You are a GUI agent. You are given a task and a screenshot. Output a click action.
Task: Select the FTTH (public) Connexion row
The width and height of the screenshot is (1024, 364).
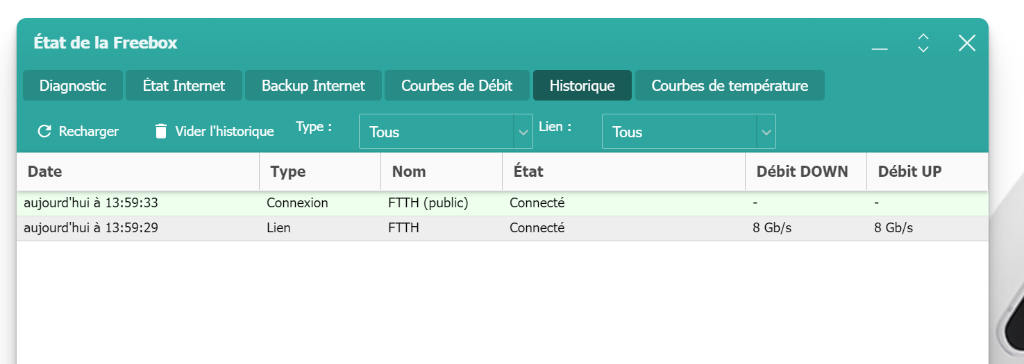pyautogui.click(x=502, y=203)
